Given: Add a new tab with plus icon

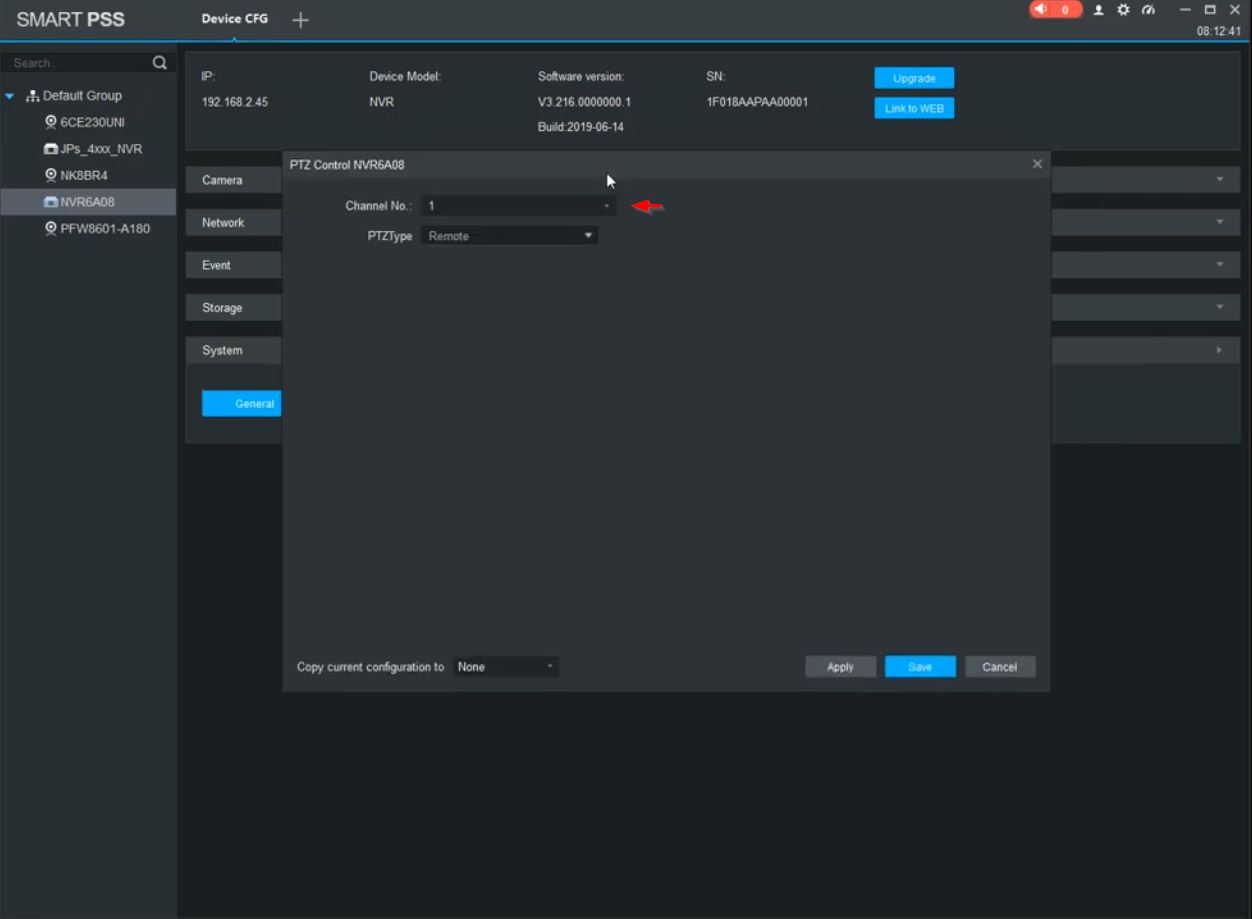Looking at the screenshot, I should point(300,20).
